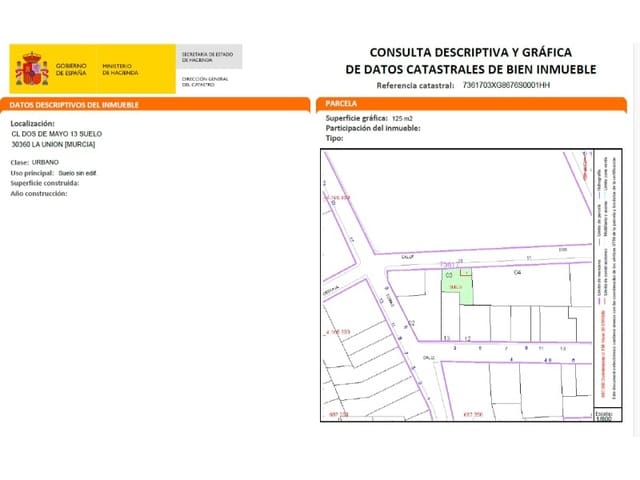Screen dimensions: 640x480
Task: Click the Localización label
Action: [x=33, y=123]
